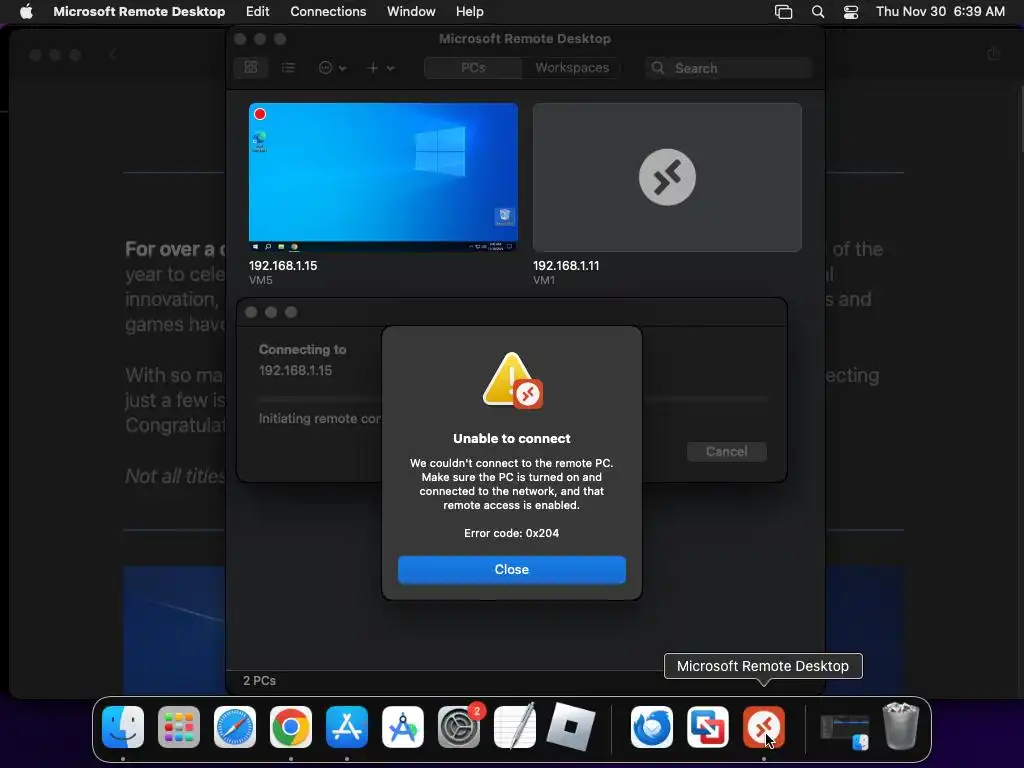Click the Search field in Remote Desktop
The height and width of the screenshot is (768, 1024).
coord(729,68)
